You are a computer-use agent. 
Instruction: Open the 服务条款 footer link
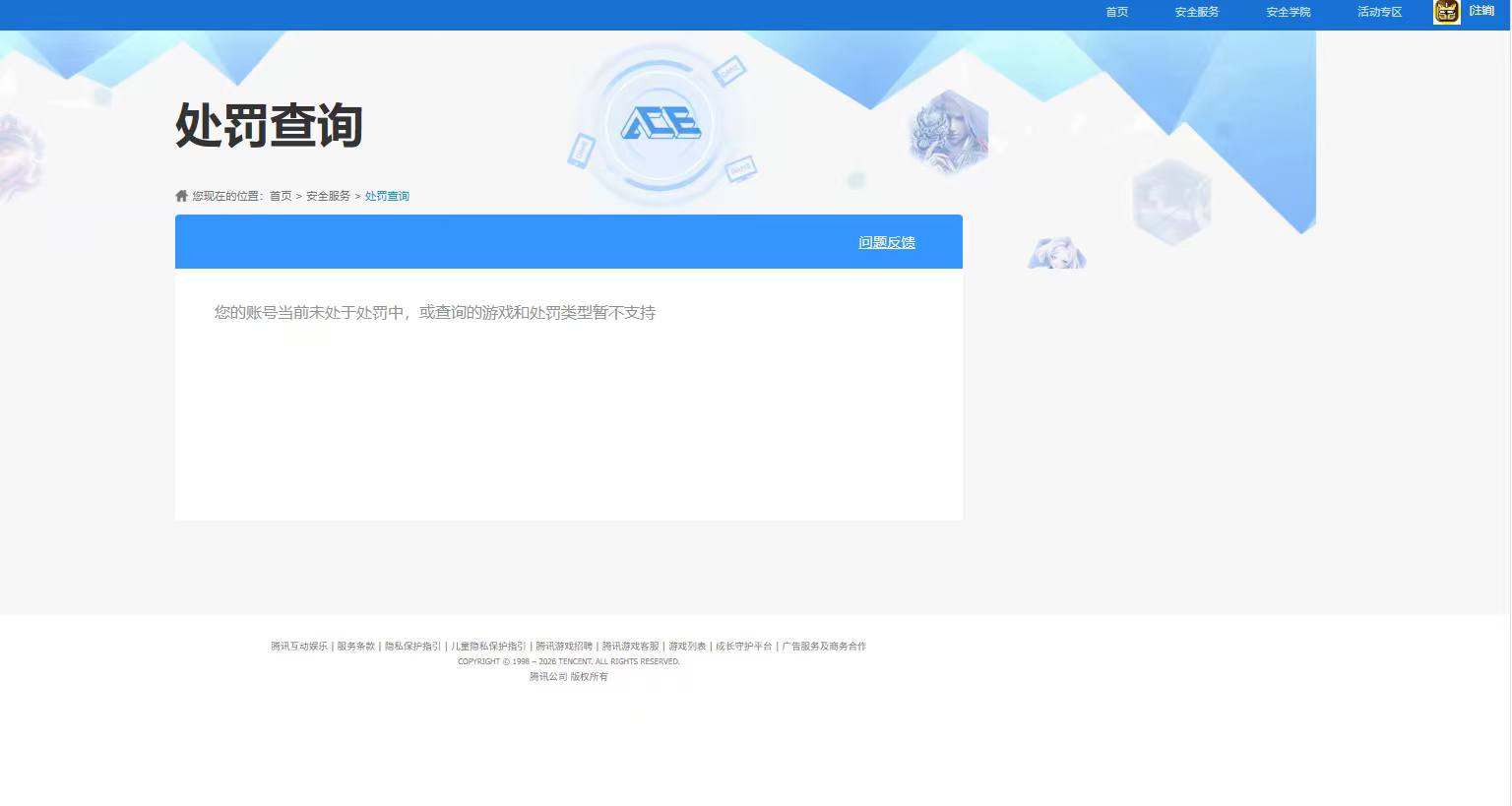pos(356,647)
